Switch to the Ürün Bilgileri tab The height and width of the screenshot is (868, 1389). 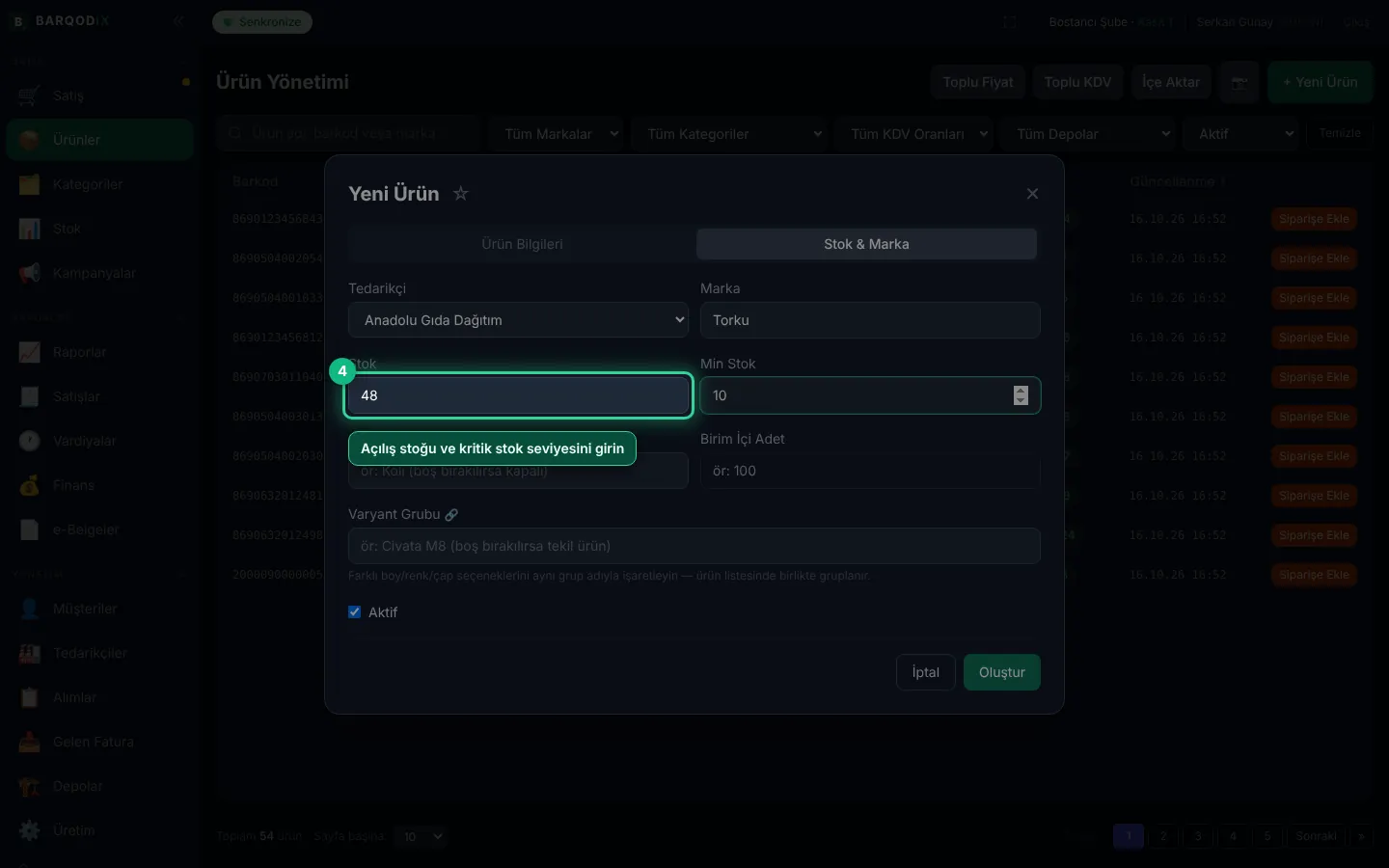coord(522,244)
